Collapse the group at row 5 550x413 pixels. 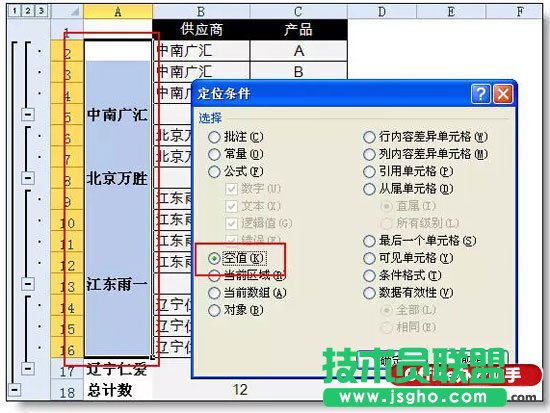pos(28,114)
